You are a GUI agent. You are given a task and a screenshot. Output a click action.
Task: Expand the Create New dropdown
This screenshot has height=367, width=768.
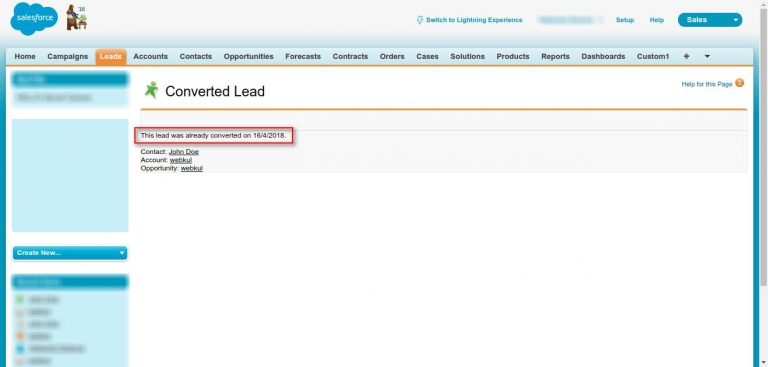pyautogui.click(x=70, y=253)
